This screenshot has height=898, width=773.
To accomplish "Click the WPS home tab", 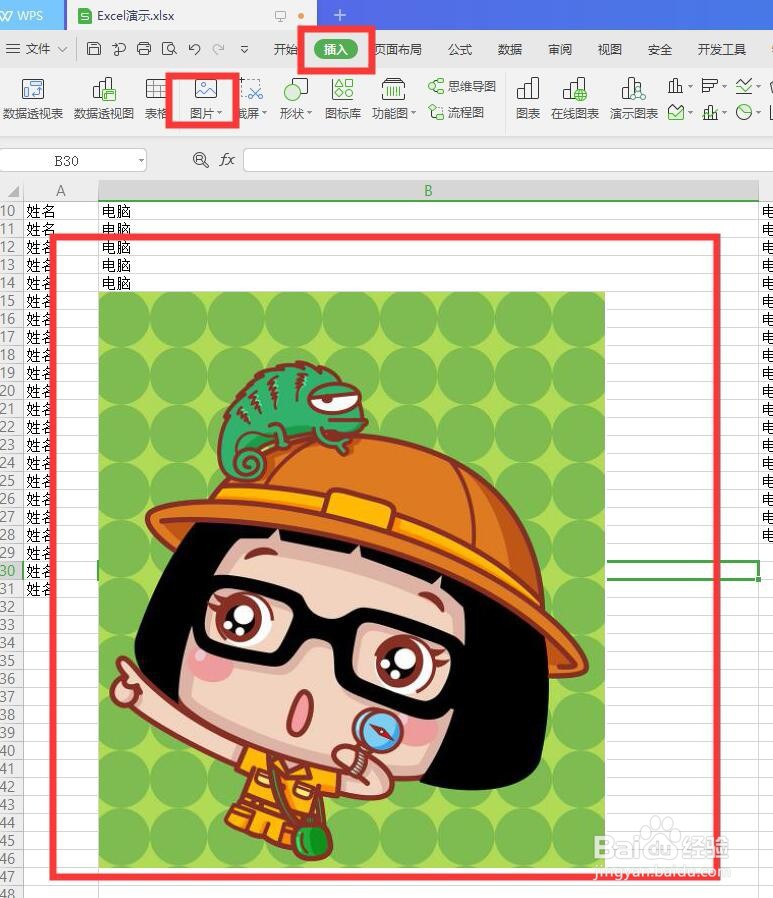I will tap(29, 15).
